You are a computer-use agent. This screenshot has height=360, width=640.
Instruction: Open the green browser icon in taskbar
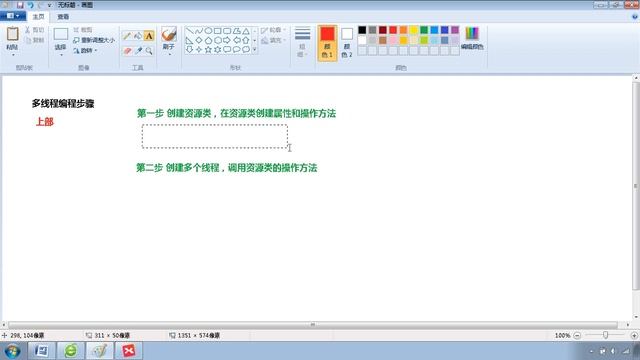pyautogui.click(x=71, y=351)
